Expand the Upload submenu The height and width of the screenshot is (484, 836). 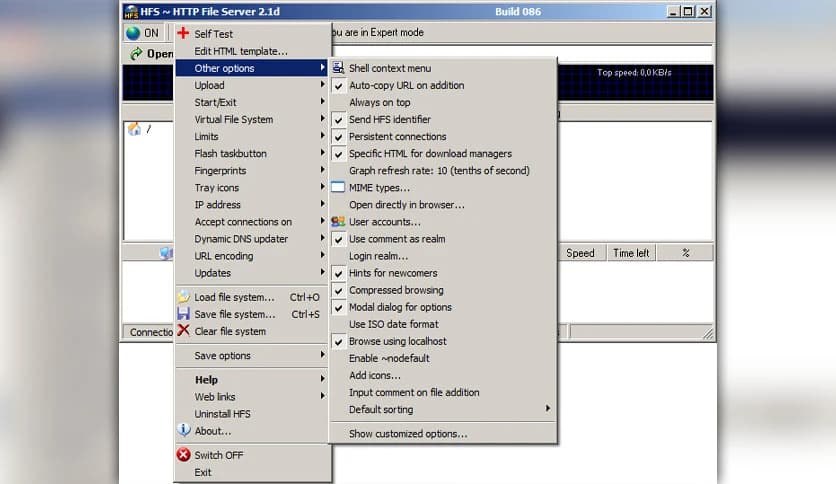252,85
